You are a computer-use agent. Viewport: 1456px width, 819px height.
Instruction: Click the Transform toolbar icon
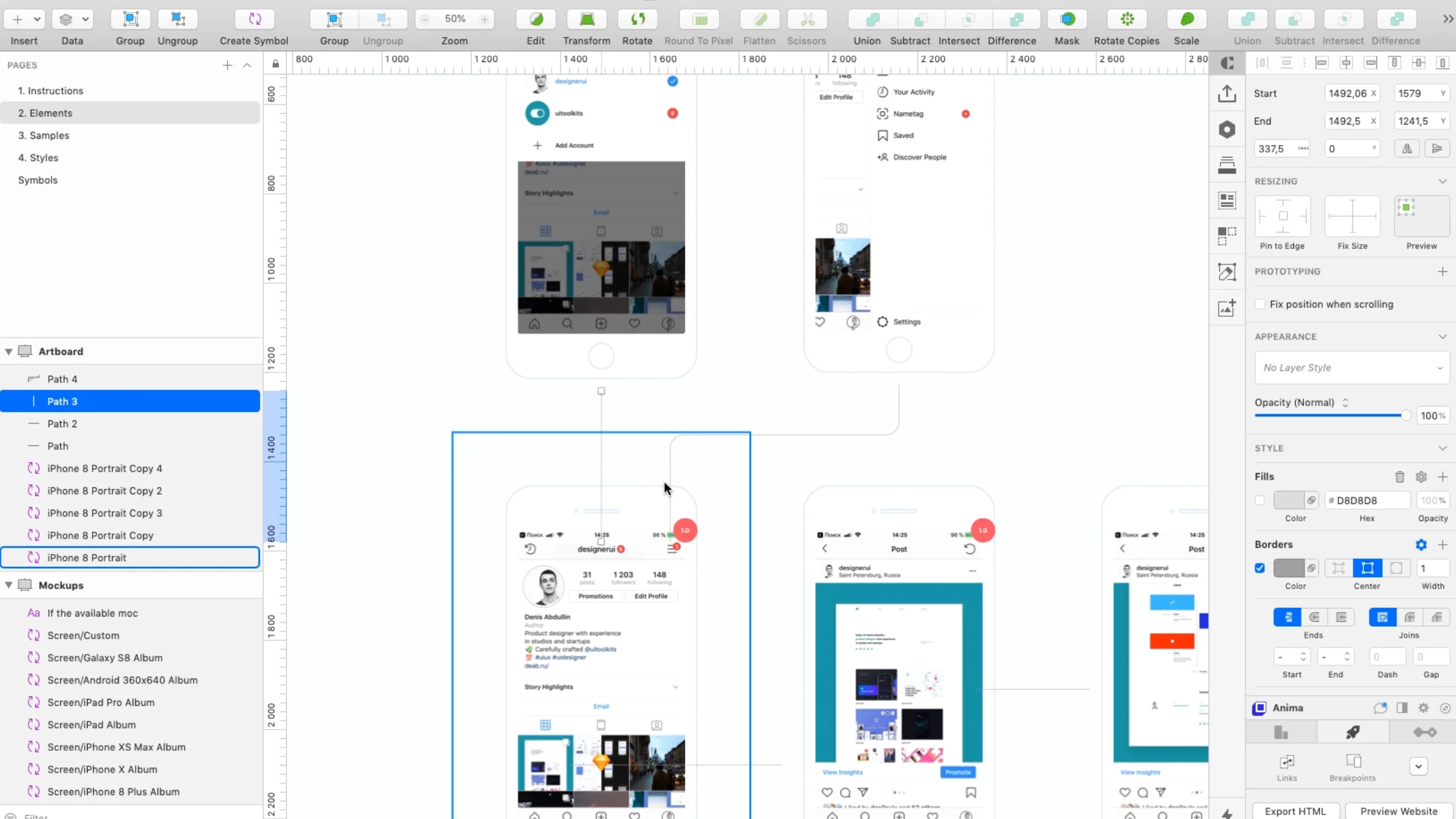tap(586, 19)
